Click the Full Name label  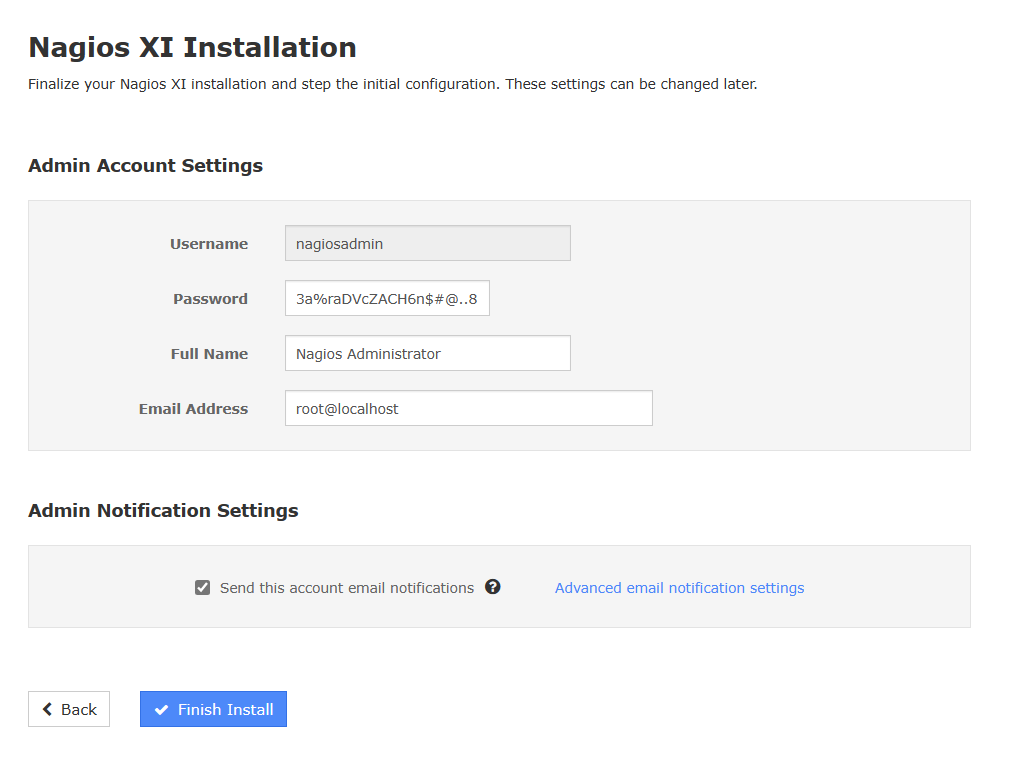(x=209, y=354)
